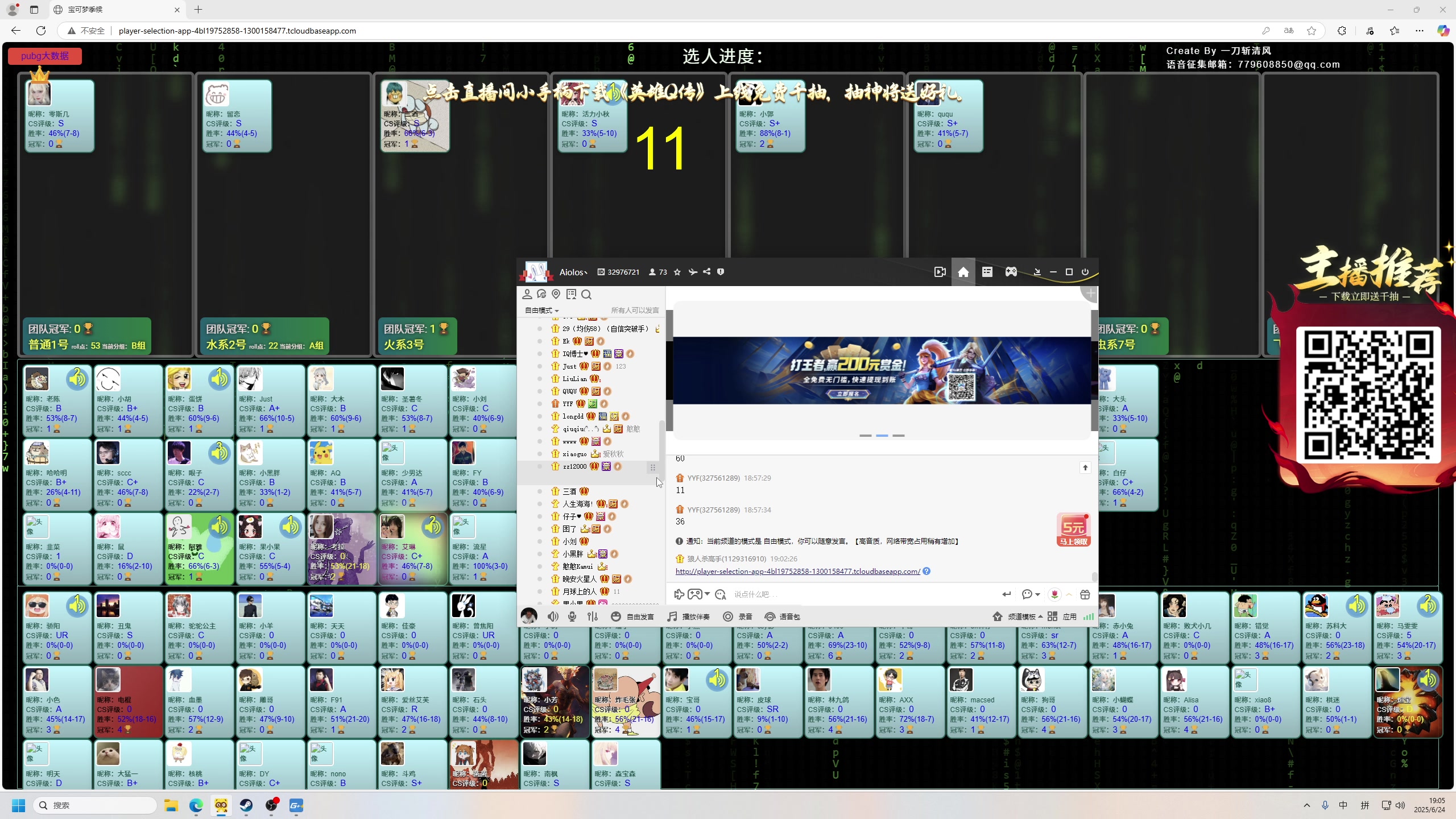Click the 录音 record button

[x=738, y=617]
